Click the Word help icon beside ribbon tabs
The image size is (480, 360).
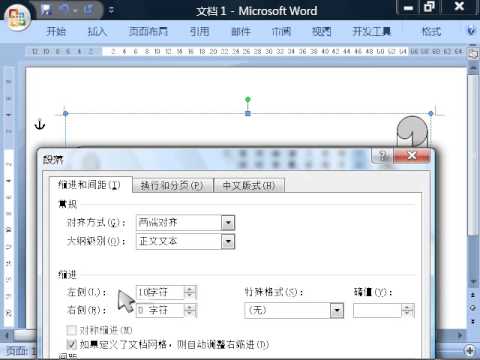(x=471, y=31)
